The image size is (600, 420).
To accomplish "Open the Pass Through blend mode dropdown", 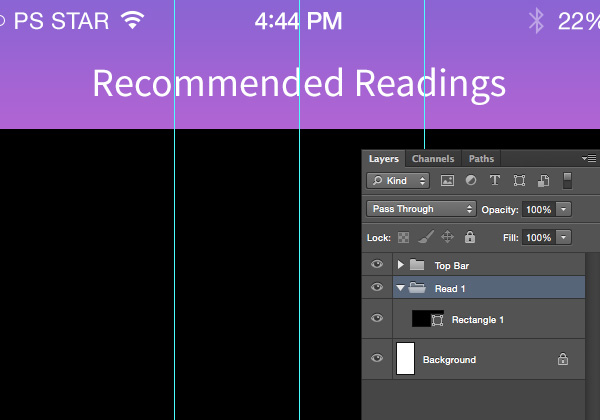I will coord(421,209).
